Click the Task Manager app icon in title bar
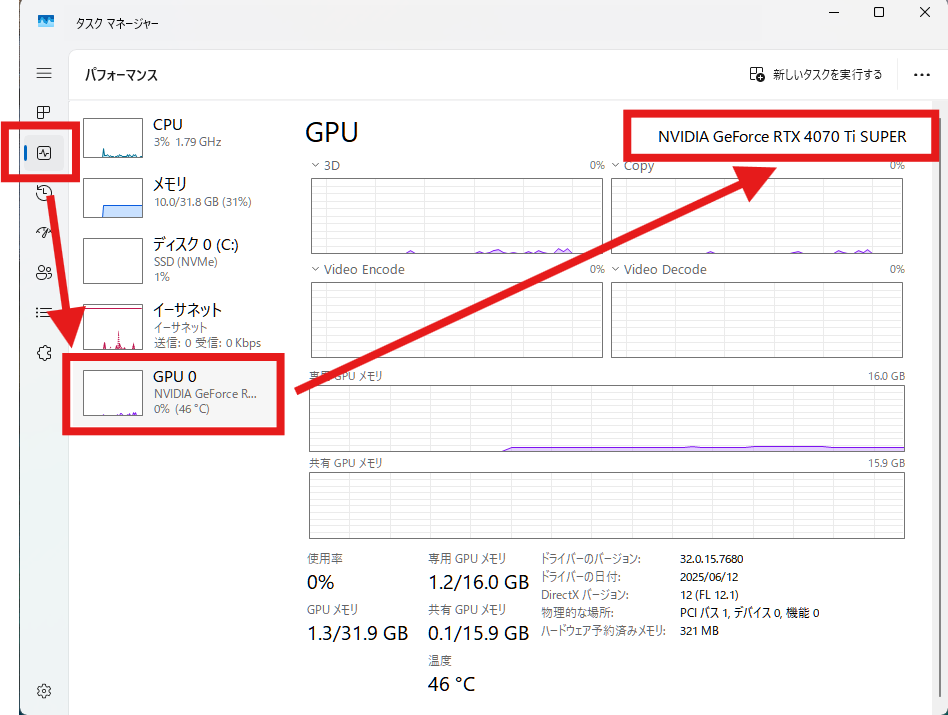Viewport: 948px width, 715px height. 46,22
